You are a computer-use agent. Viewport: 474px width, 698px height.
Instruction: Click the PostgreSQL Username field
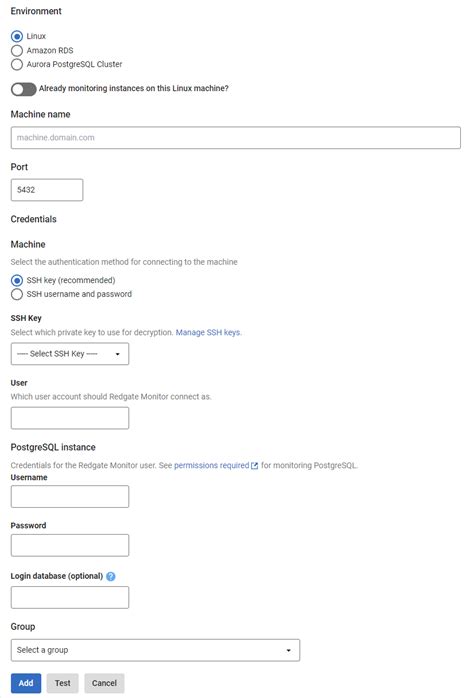pyautogui.click(x=70, y=496)
